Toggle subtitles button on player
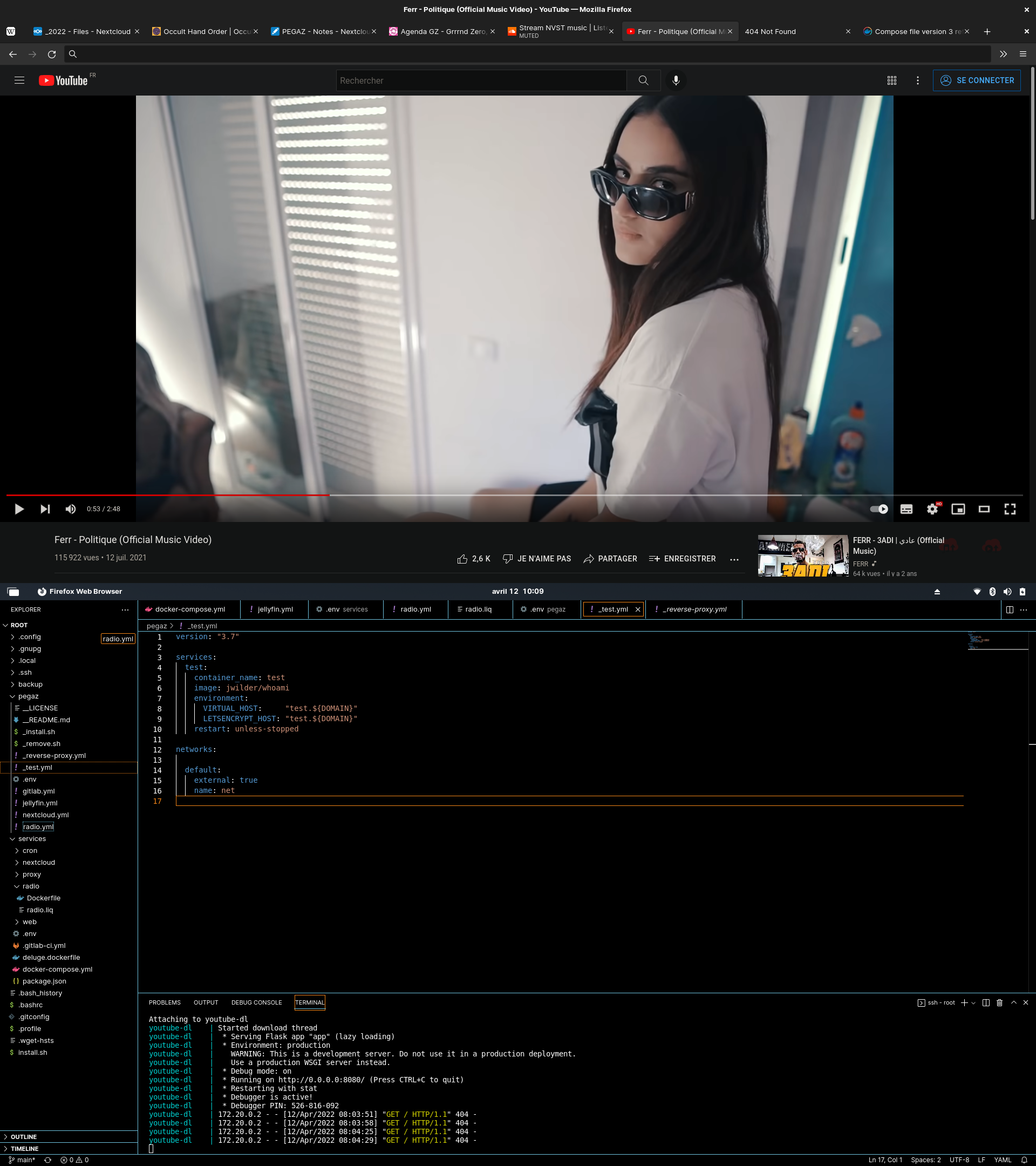Viewport: 1036px width, 1166px height. tap(906, 509)
